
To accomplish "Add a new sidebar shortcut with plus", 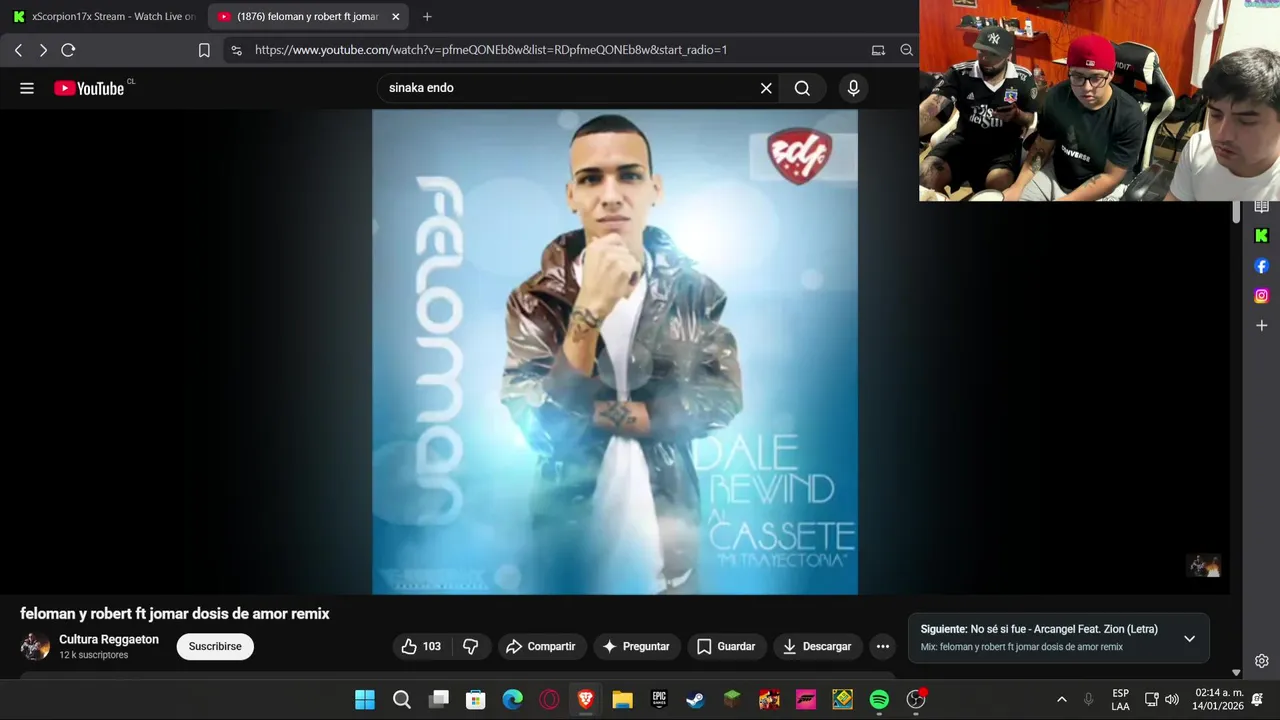I will (1261, 326).
